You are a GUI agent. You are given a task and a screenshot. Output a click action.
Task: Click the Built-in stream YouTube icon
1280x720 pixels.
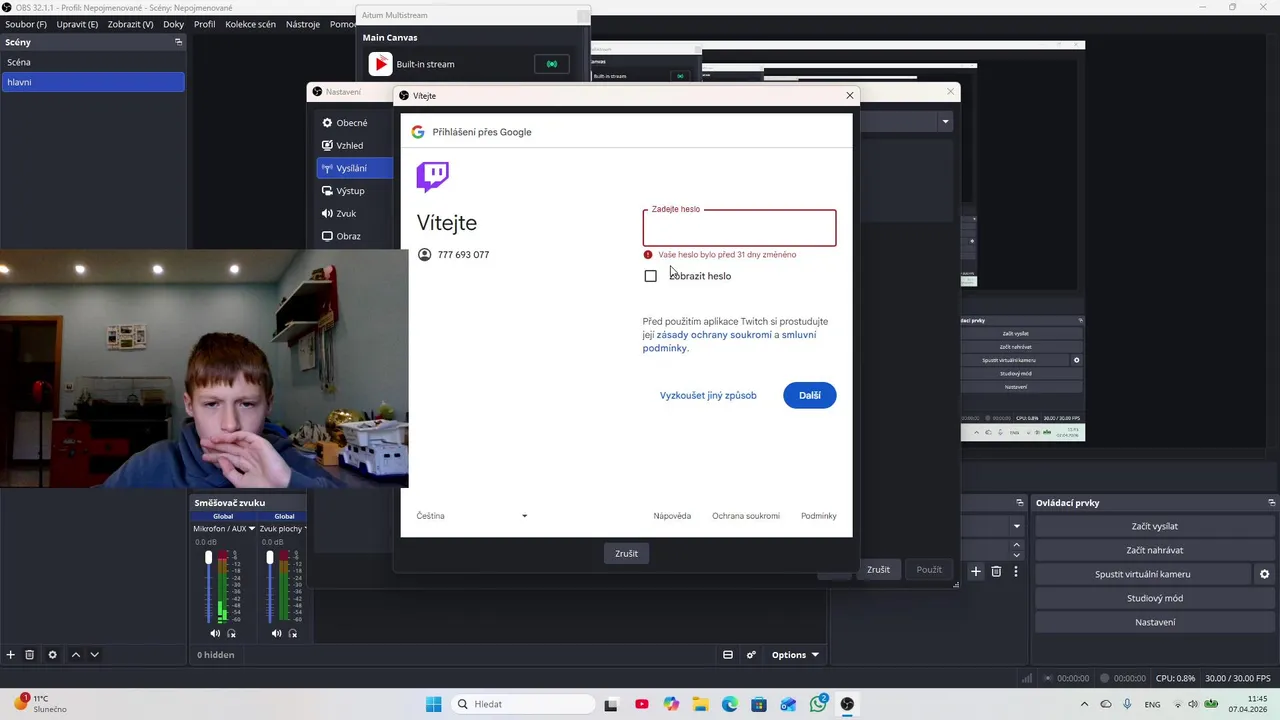click(380, 64)
